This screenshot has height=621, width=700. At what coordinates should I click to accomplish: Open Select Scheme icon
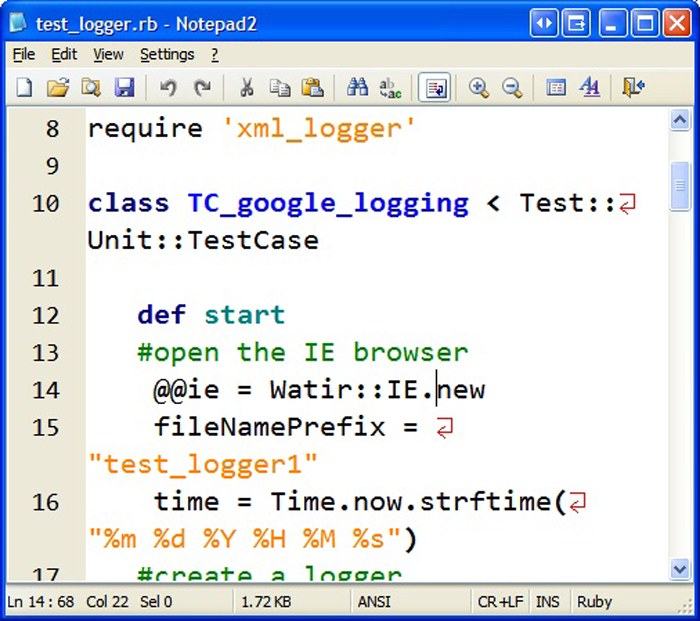tap(556, 87)
